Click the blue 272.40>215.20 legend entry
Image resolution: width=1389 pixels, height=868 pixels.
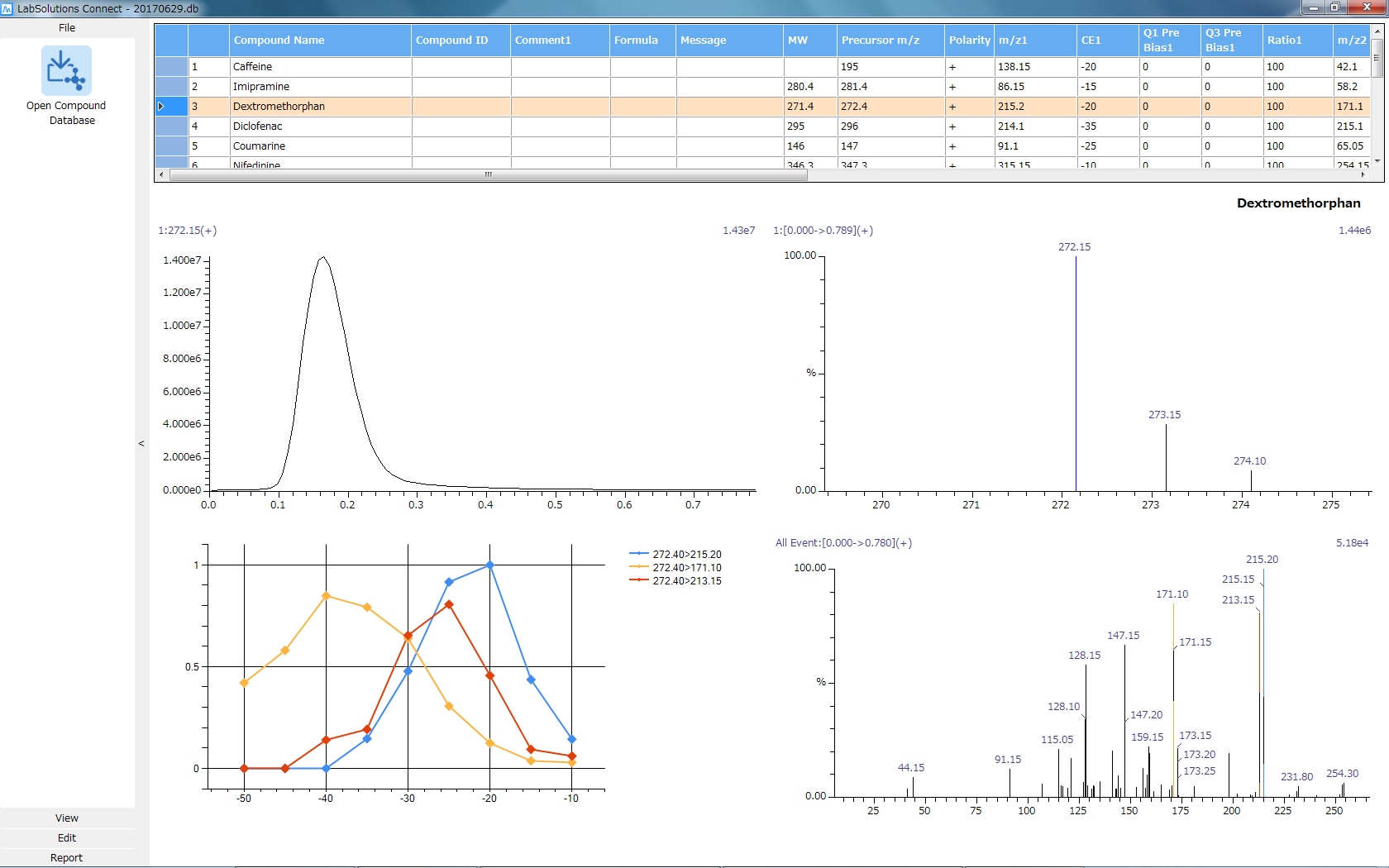(686, 555)
